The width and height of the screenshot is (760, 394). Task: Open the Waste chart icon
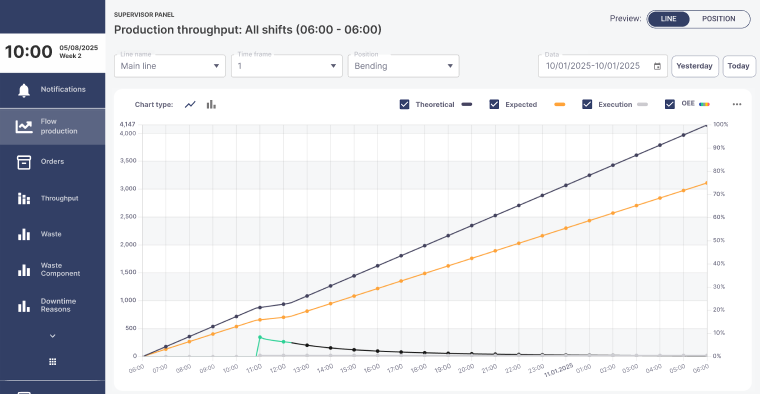click(x=24, y=234)
